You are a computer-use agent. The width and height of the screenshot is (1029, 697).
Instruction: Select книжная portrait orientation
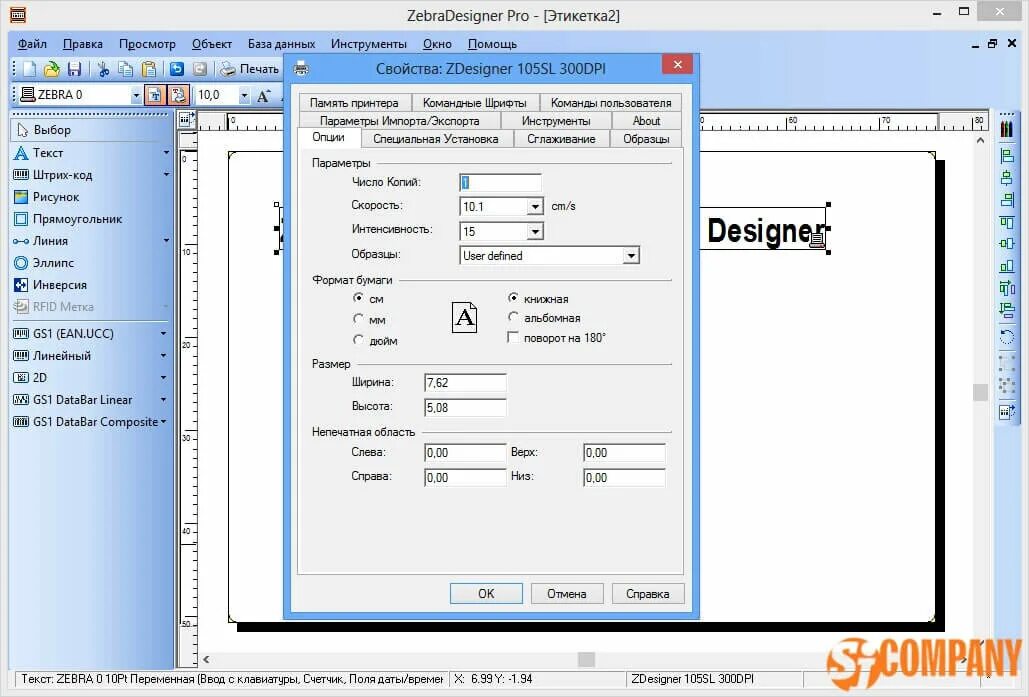(x=513, y=298)
